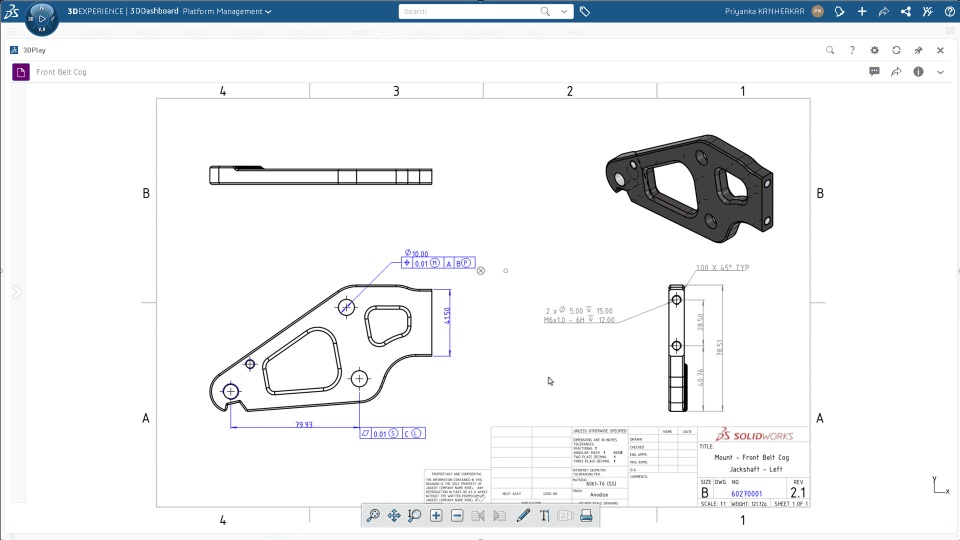Click the 41.50 vertical dimension
960x540 pixels.
(447, 316)
